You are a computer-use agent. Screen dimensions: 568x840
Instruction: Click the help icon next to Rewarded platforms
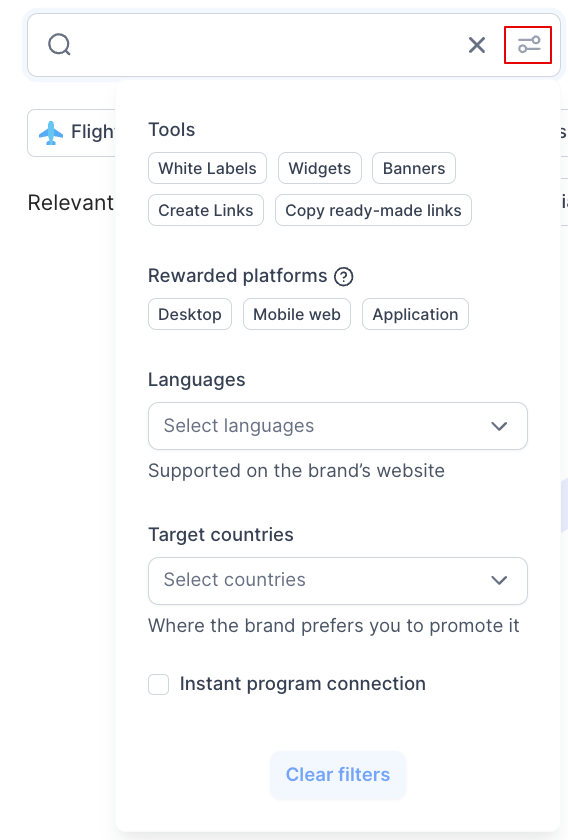click(343, 276)
